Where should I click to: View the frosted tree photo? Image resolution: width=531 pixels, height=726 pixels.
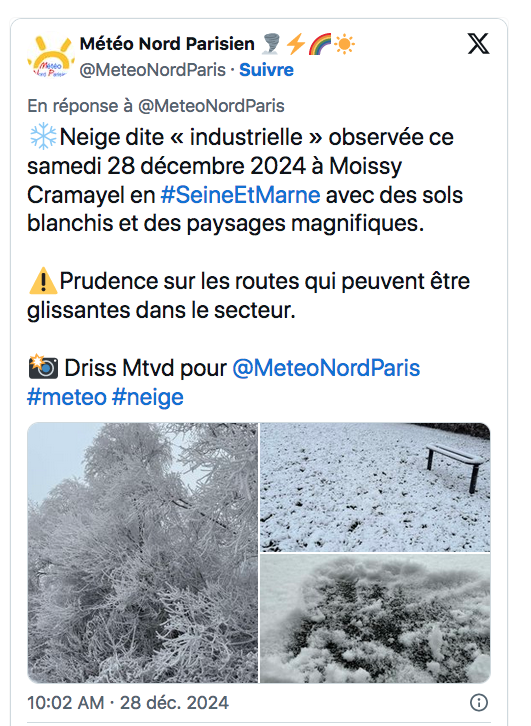tap(143, 552)
